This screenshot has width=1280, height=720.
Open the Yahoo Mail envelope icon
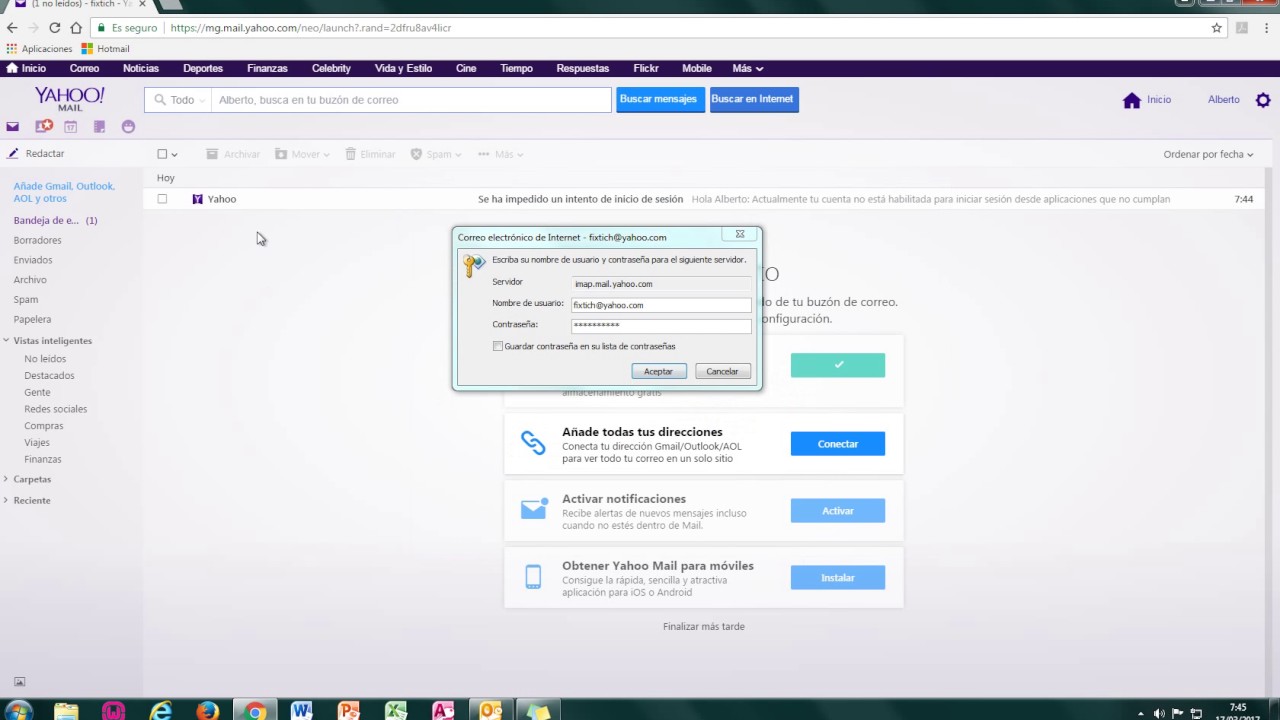[12, 127]
